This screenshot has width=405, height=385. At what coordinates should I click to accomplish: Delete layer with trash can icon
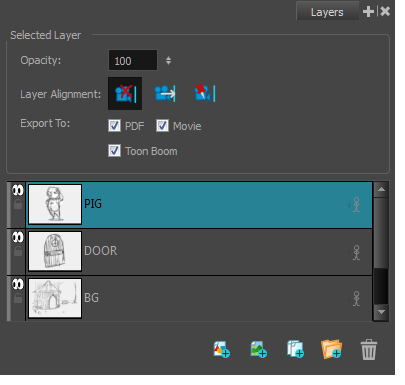[x=369, y=349]
